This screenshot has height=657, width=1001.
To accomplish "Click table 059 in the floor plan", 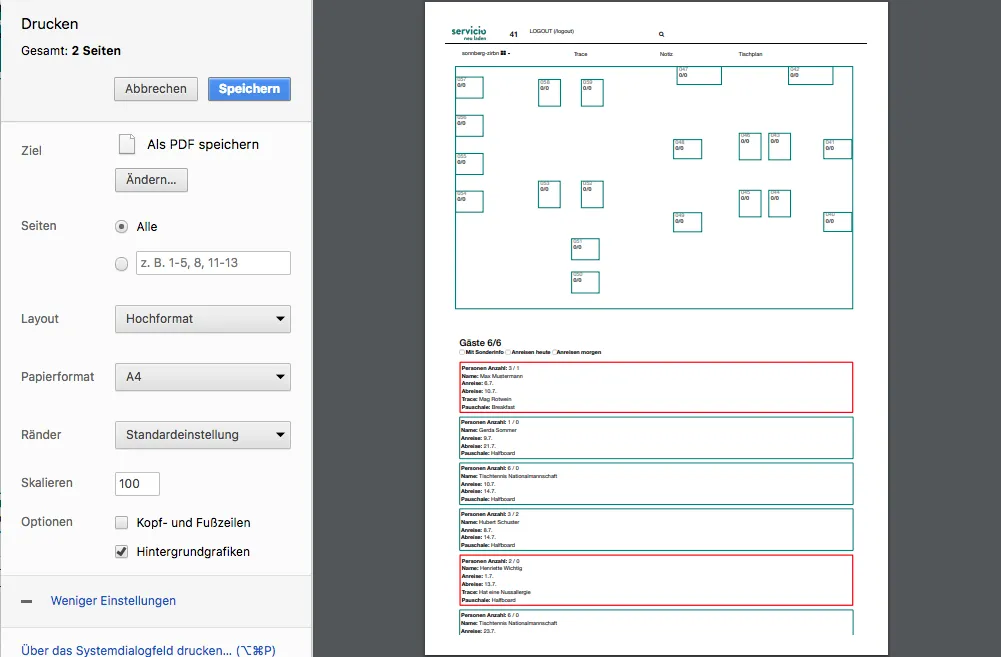I will coord(592,93).
